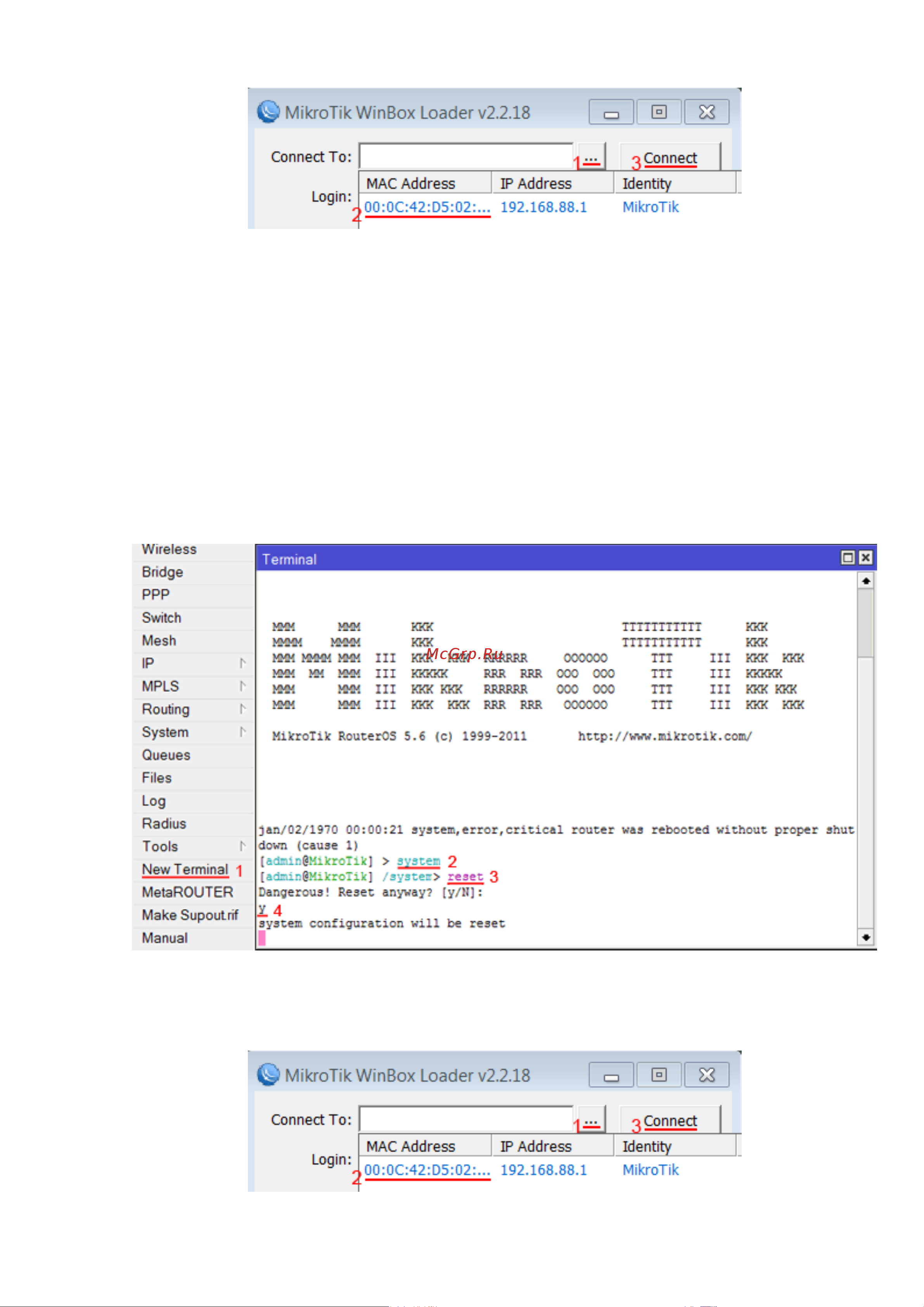Click the Identity column header in the upper Loader

675,183
